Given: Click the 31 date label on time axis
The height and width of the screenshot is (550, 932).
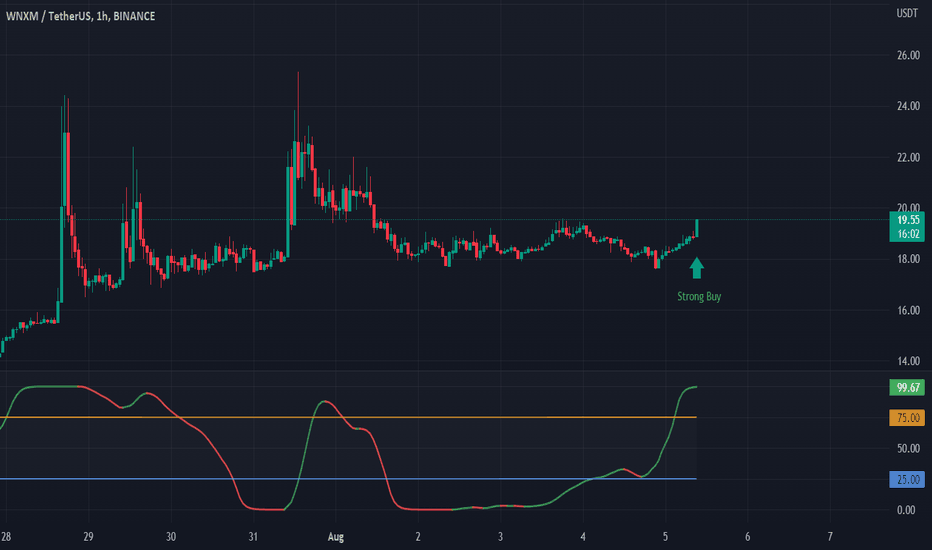Looking at the screenshot, I should 253,537.
